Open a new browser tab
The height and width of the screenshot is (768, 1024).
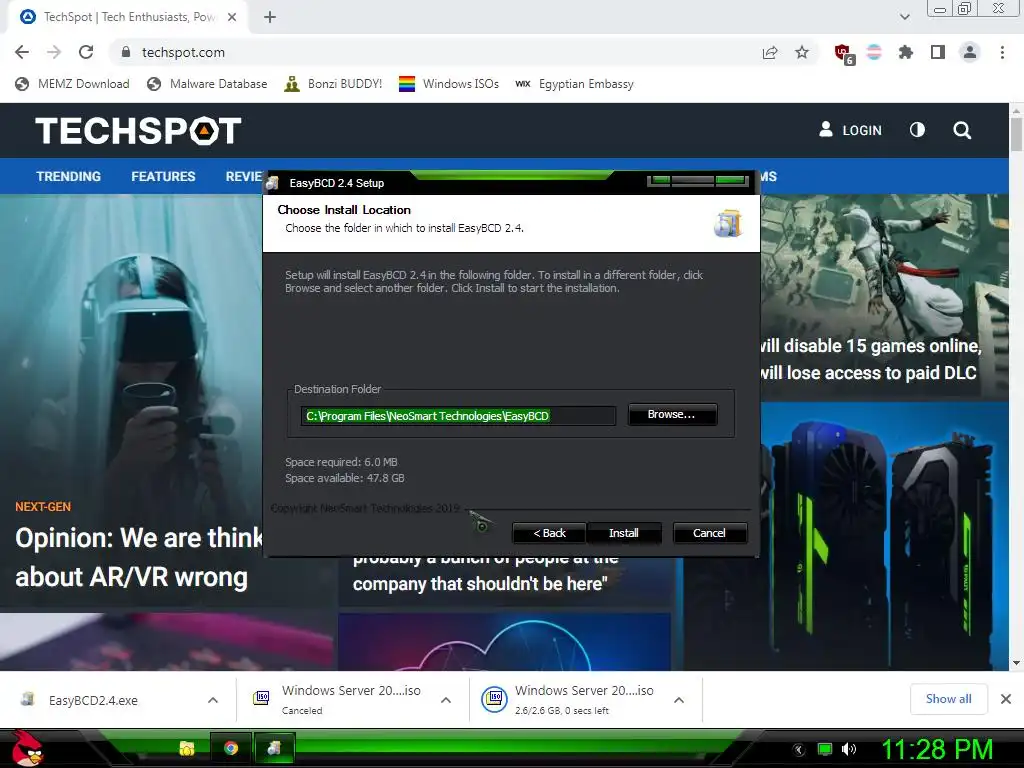point(270,17)
